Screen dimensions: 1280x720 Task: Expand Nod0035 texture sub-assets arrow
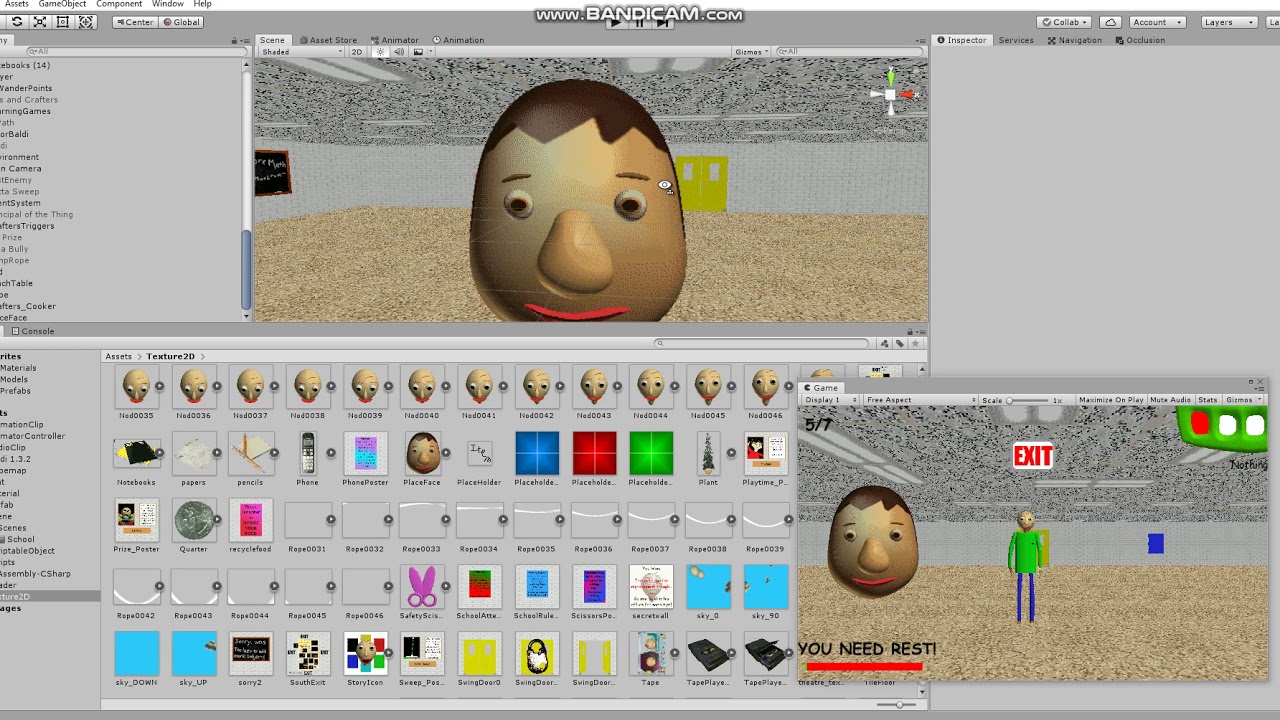click(x=159, y=386)
